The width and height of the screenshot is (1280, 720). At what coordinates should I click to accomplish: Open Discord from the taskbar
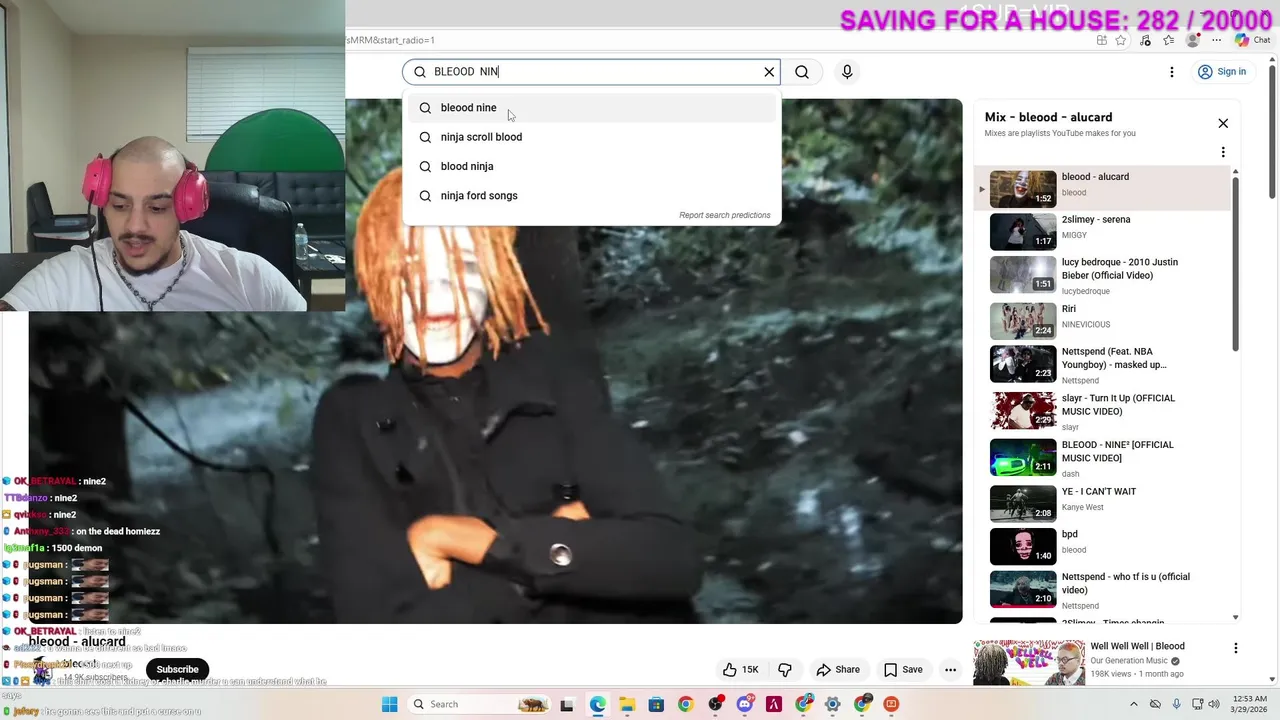[x=745, y=704]
